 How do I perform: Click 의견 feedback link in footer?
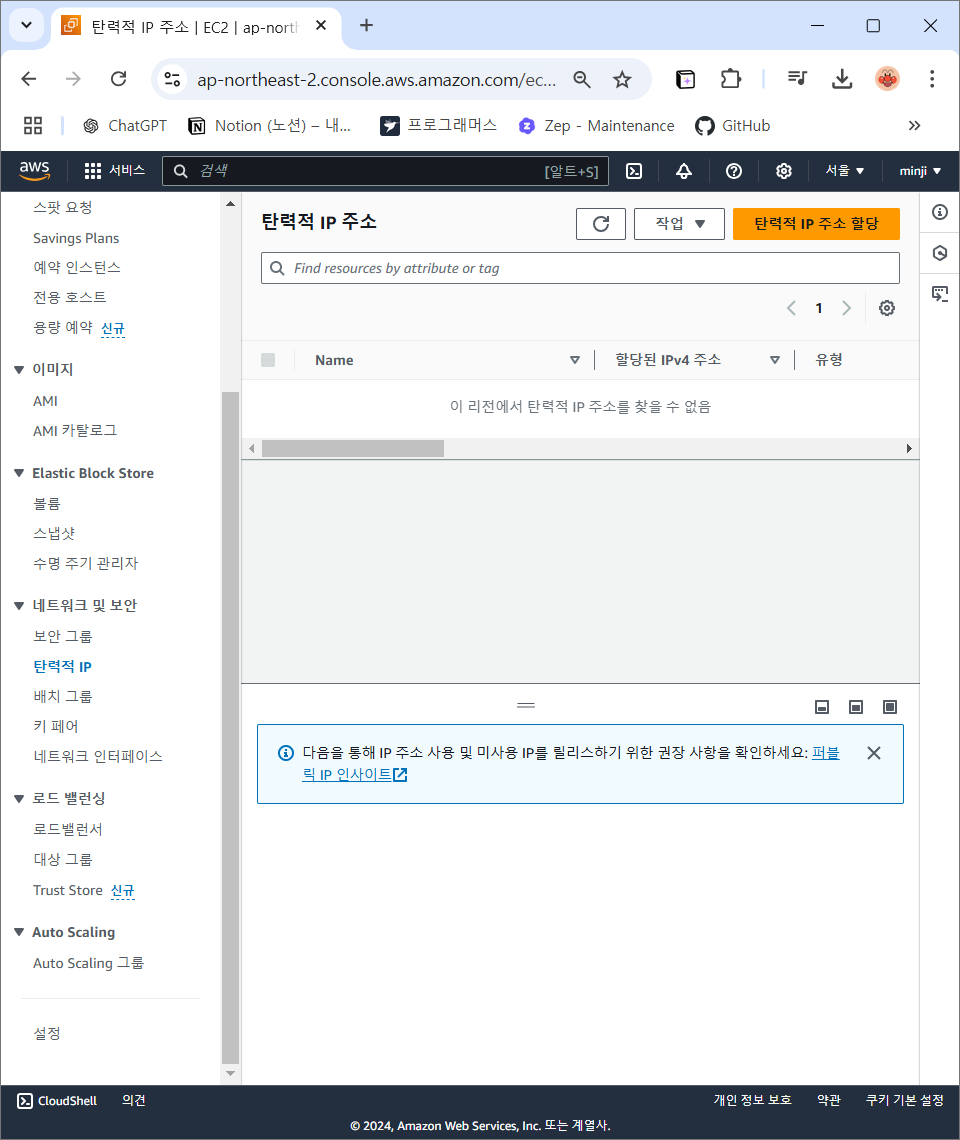tap(134, 1101)
